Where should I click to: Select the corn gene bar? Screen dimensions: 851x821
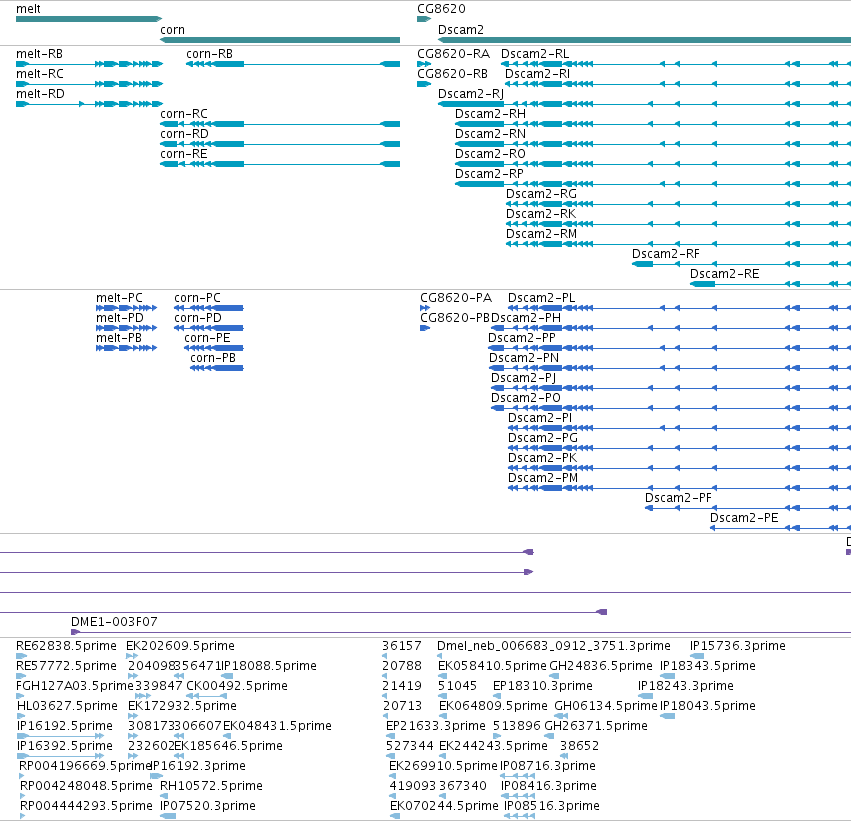[280, 40]
